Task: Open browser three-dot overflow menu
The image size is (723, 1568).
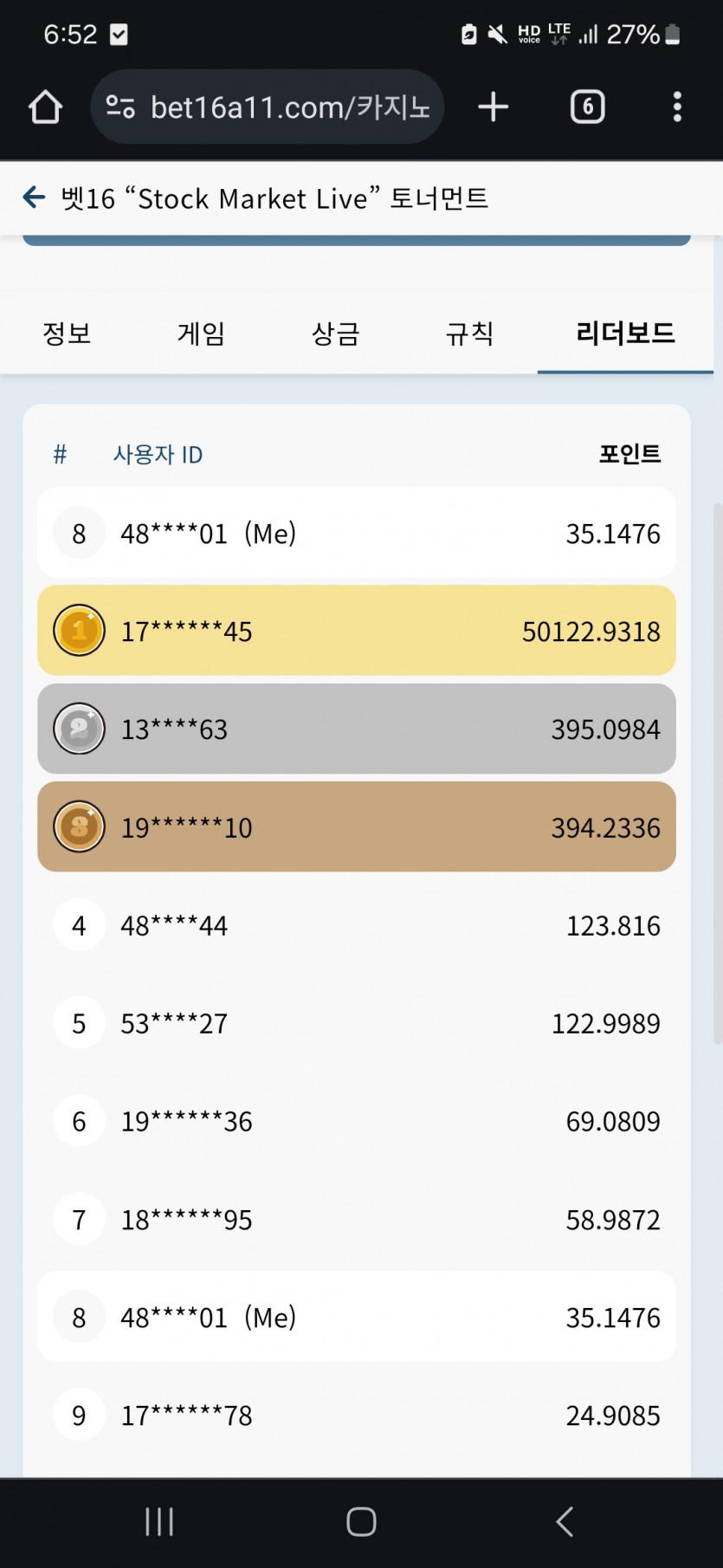Action: pyautogui.click(x=677, y=107)
